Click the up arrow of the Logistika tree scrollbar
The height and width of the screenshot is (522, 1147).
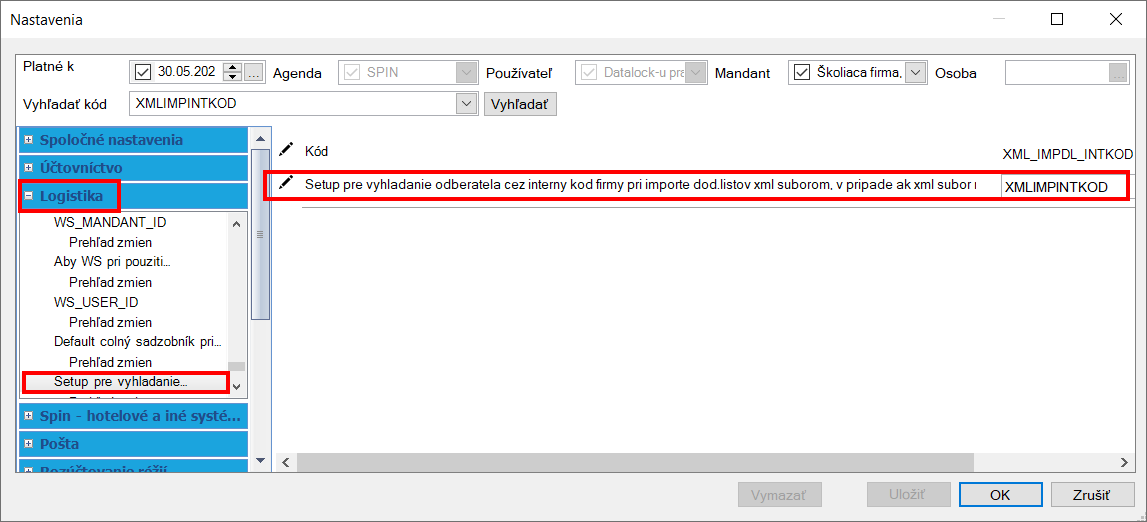236,224
